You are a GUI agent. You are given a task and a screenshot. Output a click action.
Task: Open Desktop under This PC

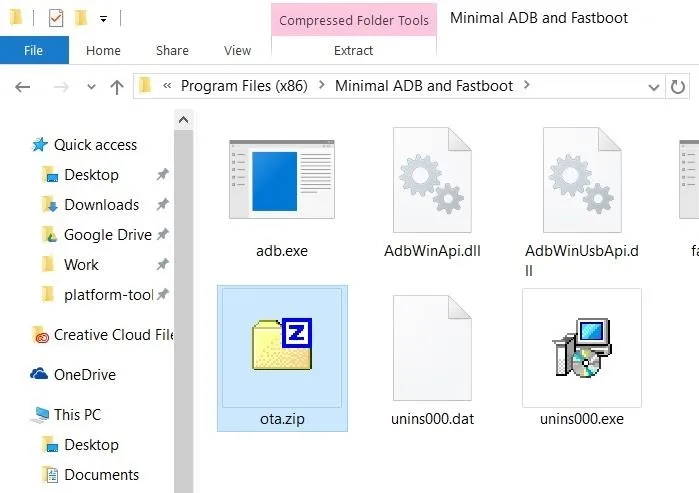(91, 445)
